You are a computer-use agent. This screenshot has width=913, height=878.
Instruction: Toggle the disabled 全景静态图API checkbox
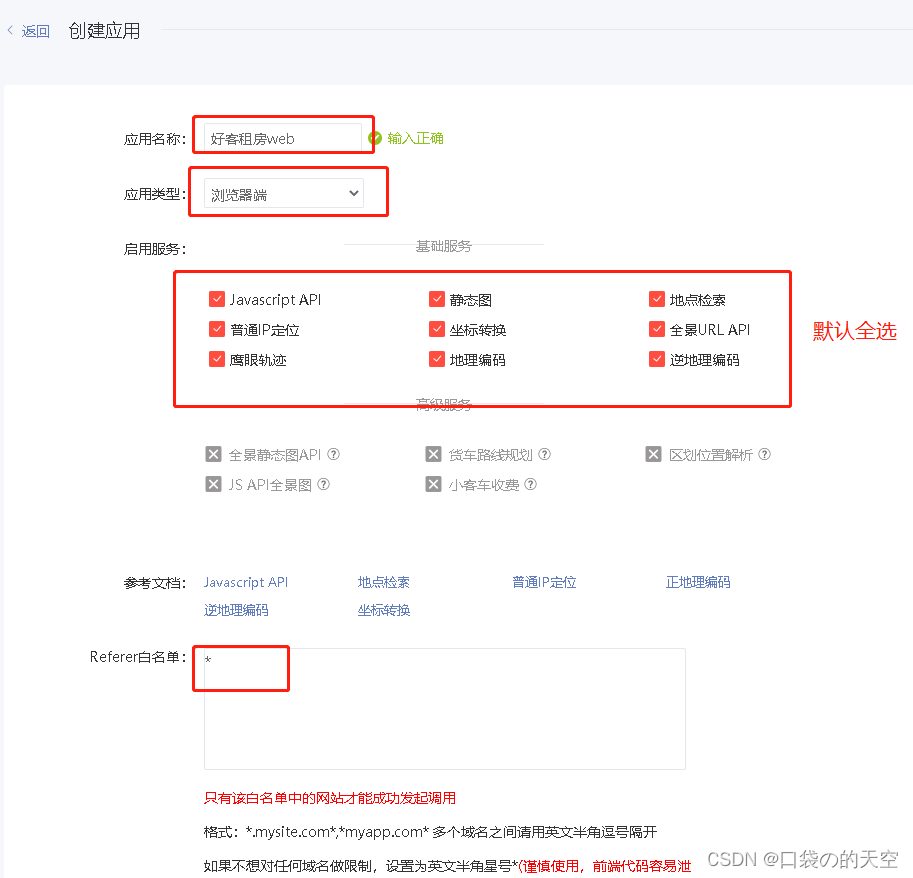point(214,454)
